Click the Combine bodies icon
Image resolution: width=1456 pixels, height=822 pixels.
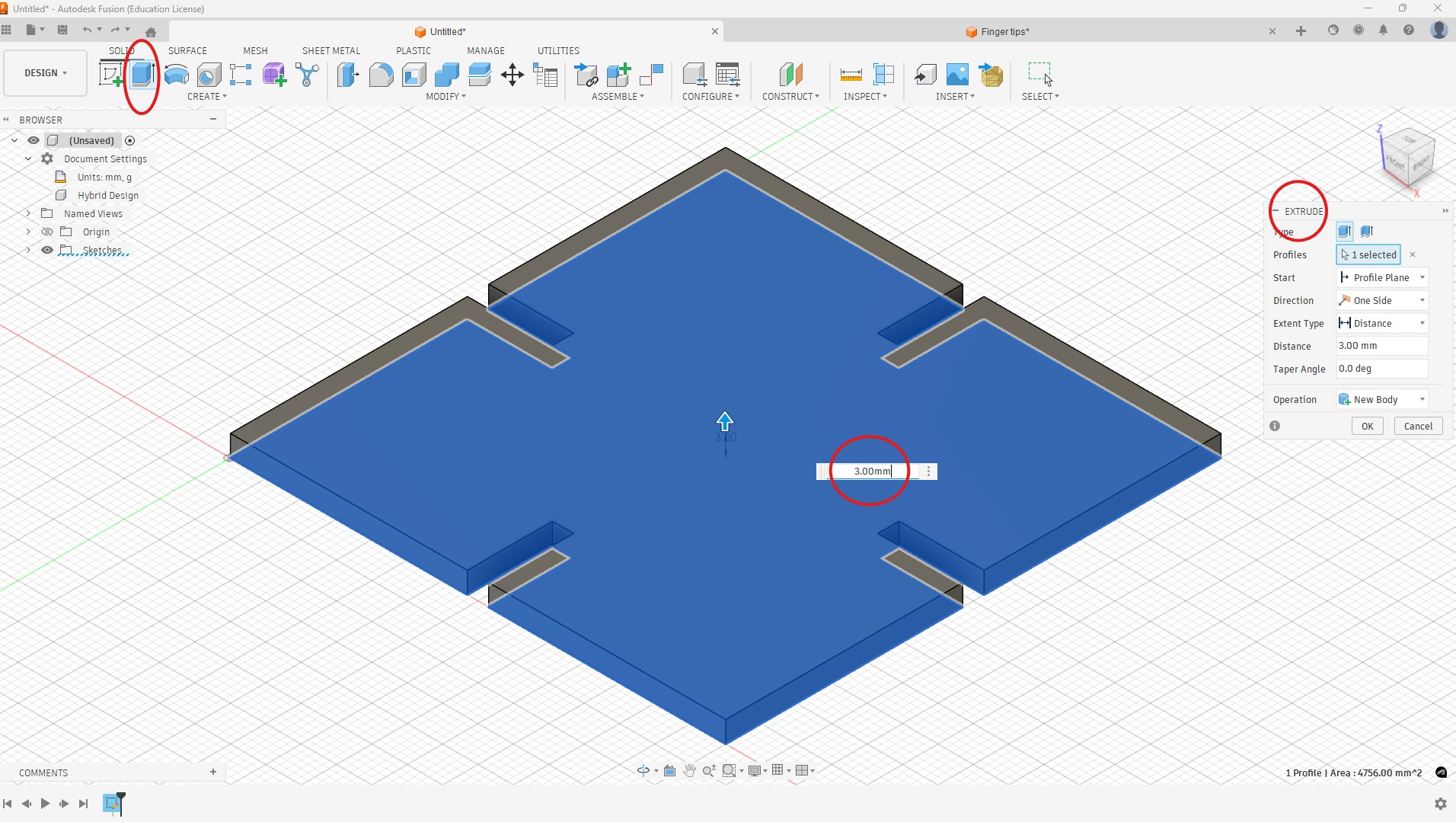[x=446, y=75]
